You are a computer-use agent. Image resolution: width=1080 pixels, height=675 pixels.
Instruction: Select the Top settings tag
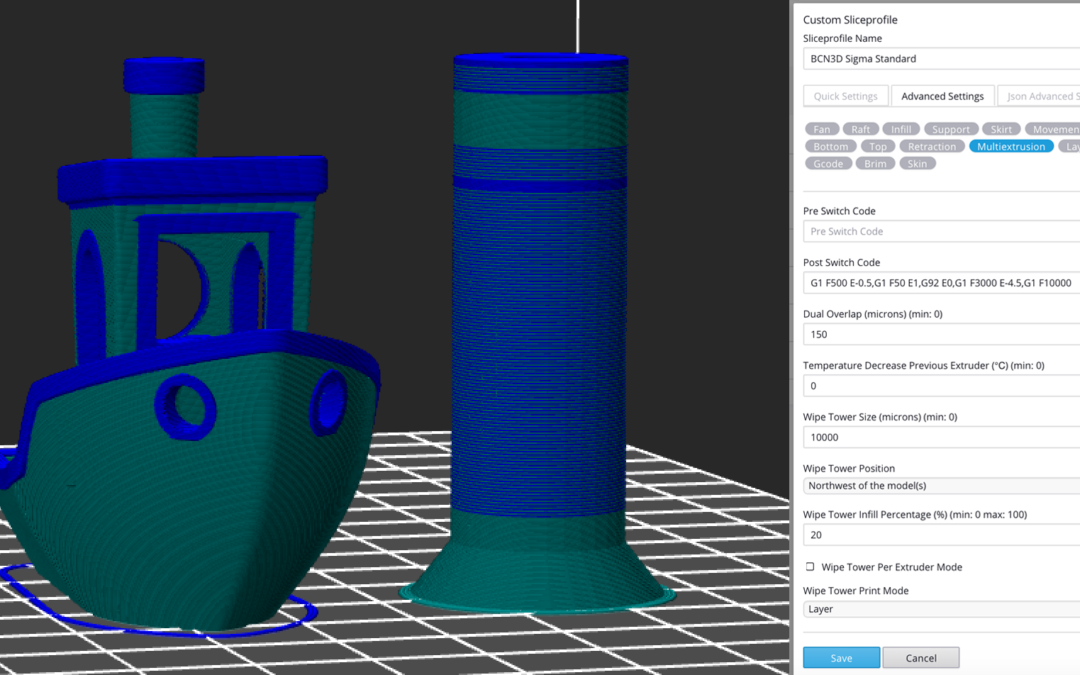878,146
